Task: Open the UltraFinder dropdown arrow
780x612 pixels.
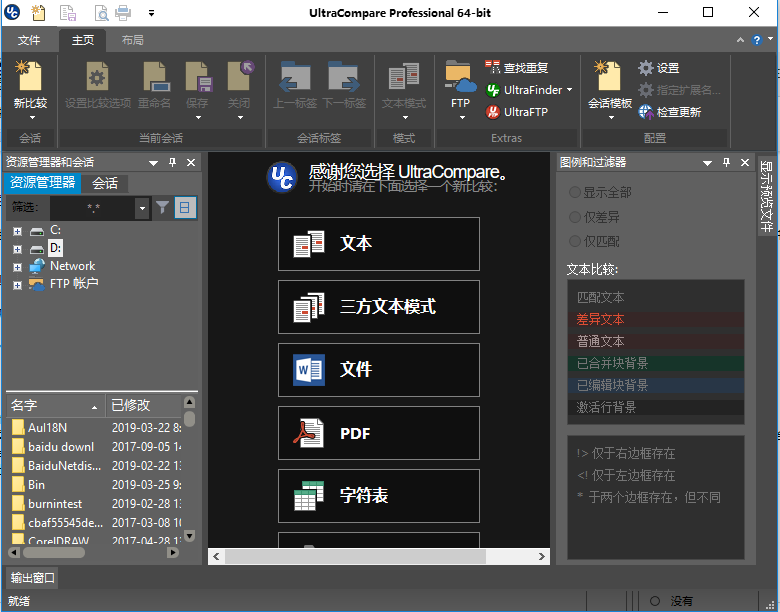Action: [570, 90]
